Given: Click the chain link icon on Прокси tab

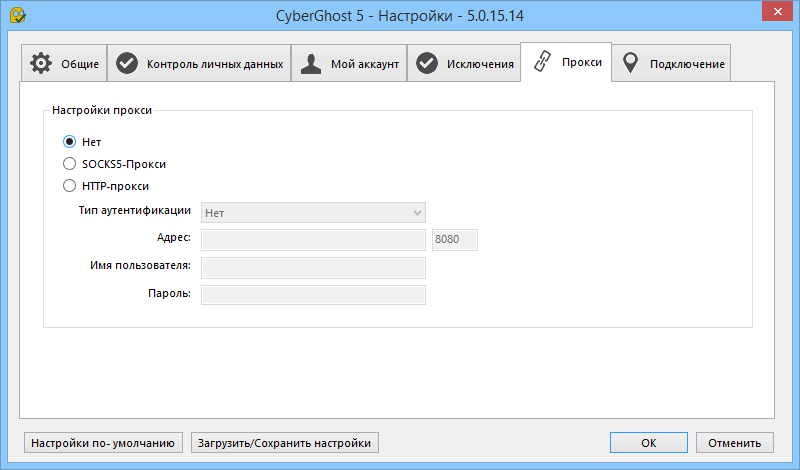Looking at the screenshot, I should pos(541,62).
